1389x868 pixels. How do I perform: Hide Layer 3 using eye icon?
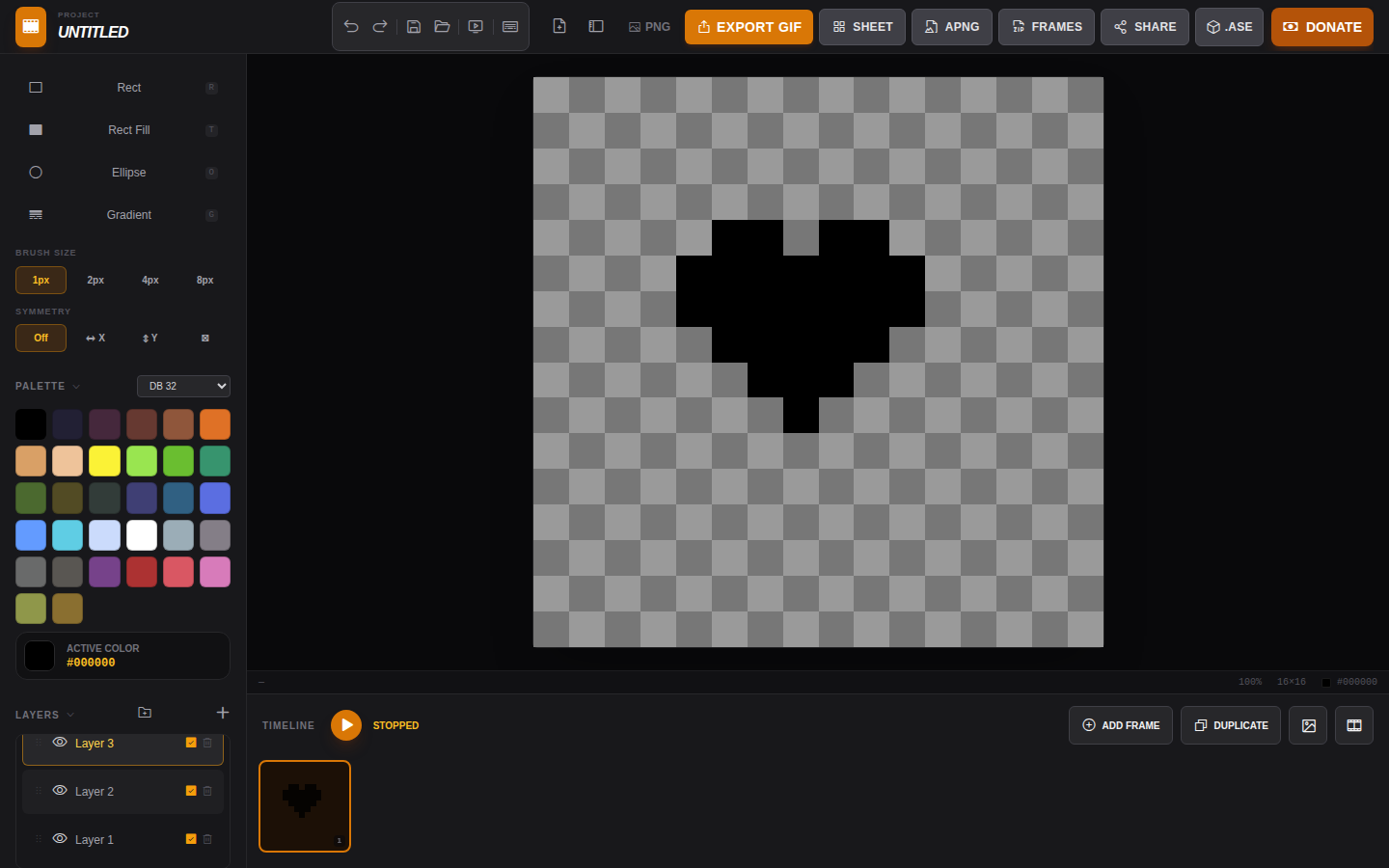[x=60, y=743]
